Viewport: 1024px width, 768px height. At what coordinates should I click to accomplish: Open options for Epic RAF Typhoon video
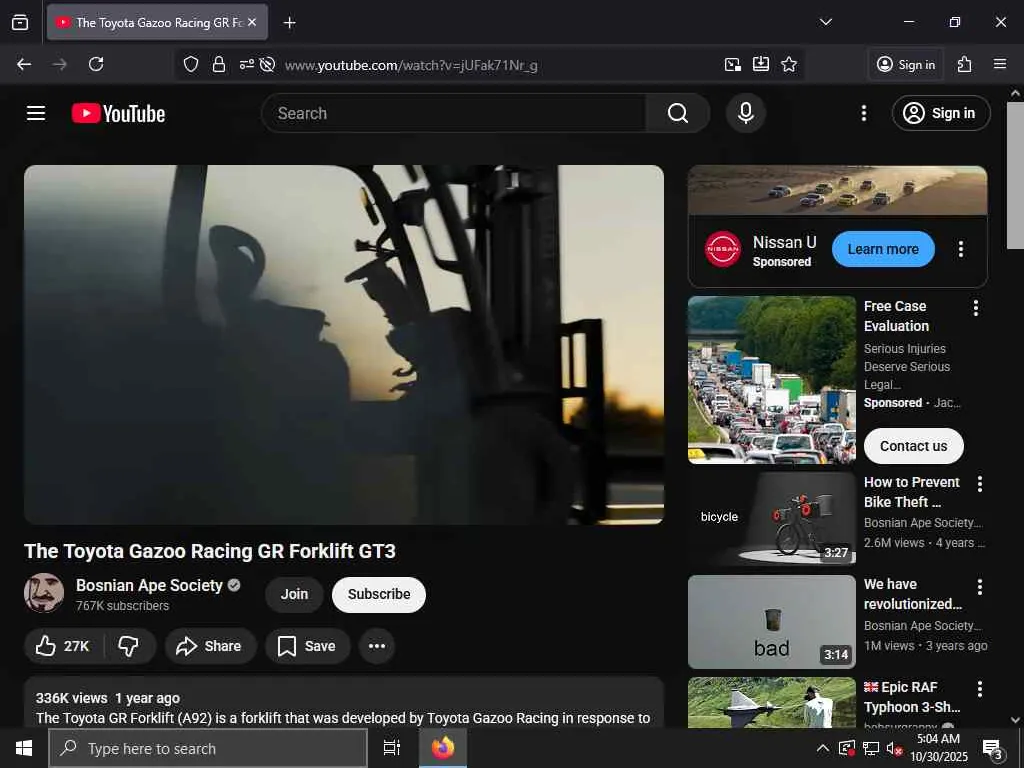tap(979, 689)
